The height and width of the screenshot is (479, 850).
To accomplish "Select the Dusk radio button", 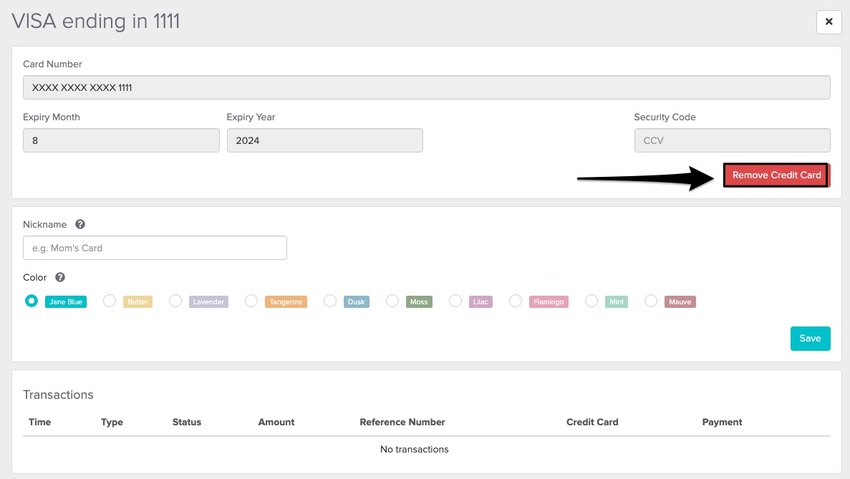I will coord(330,301).
